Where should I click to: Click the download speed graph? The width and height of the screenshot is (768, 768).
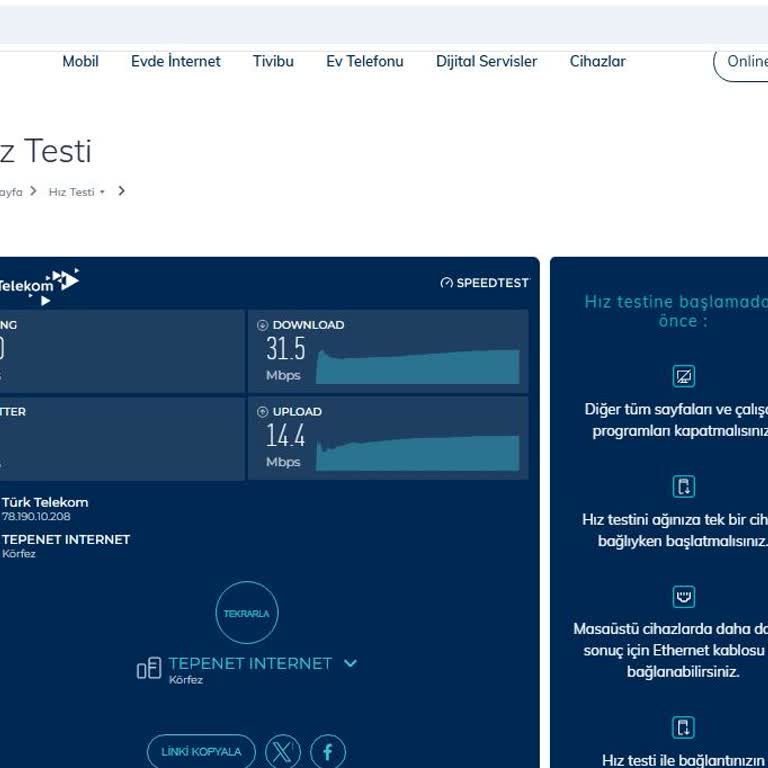click(x=418, y=366)
